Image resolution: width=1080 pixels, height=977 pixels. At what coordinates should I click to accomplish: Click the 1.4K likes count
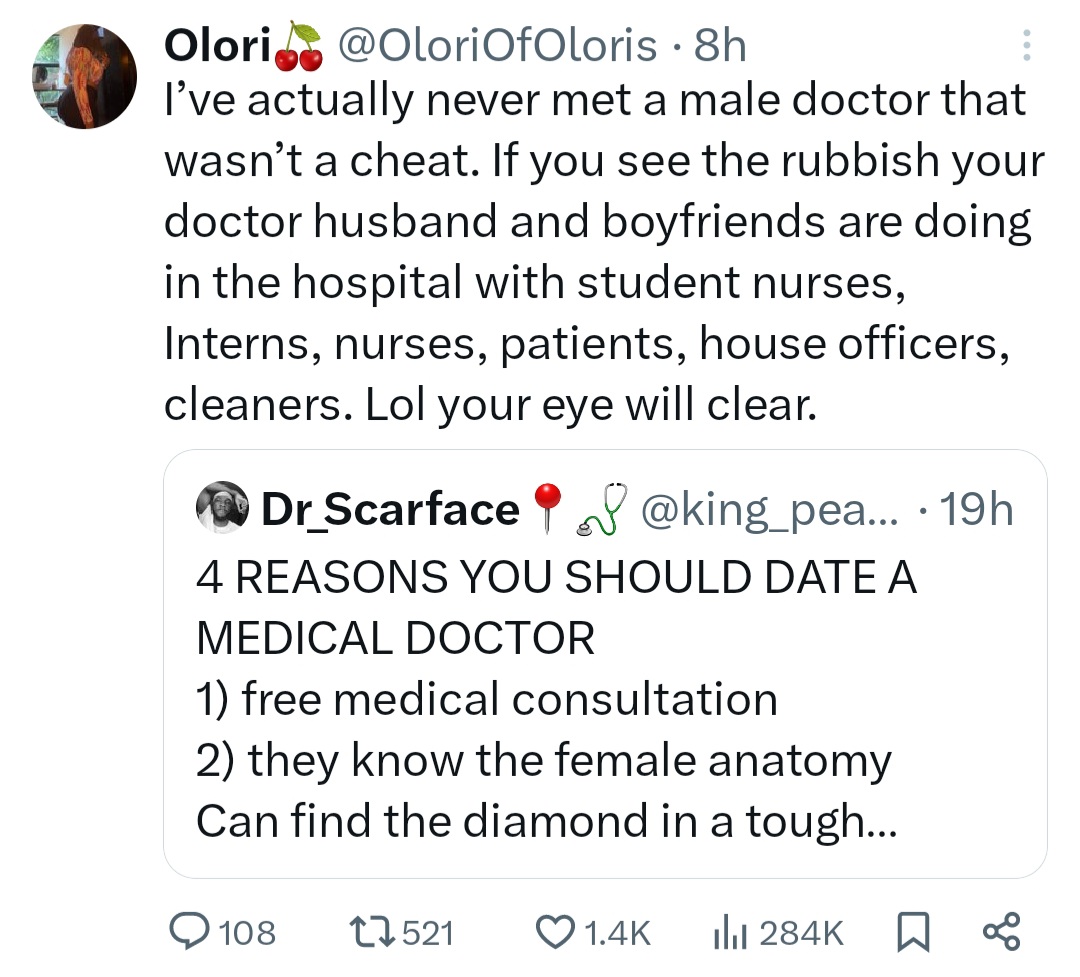click(615, 933)
